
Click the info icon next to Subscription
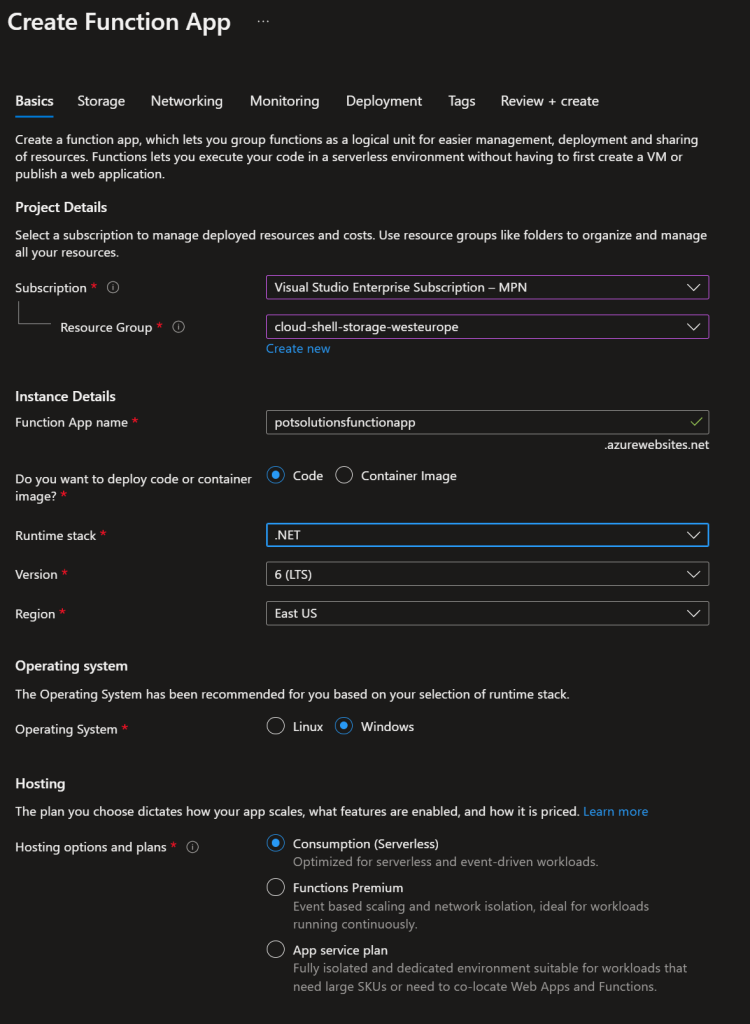pyautogui.click(x=113, y=288)
